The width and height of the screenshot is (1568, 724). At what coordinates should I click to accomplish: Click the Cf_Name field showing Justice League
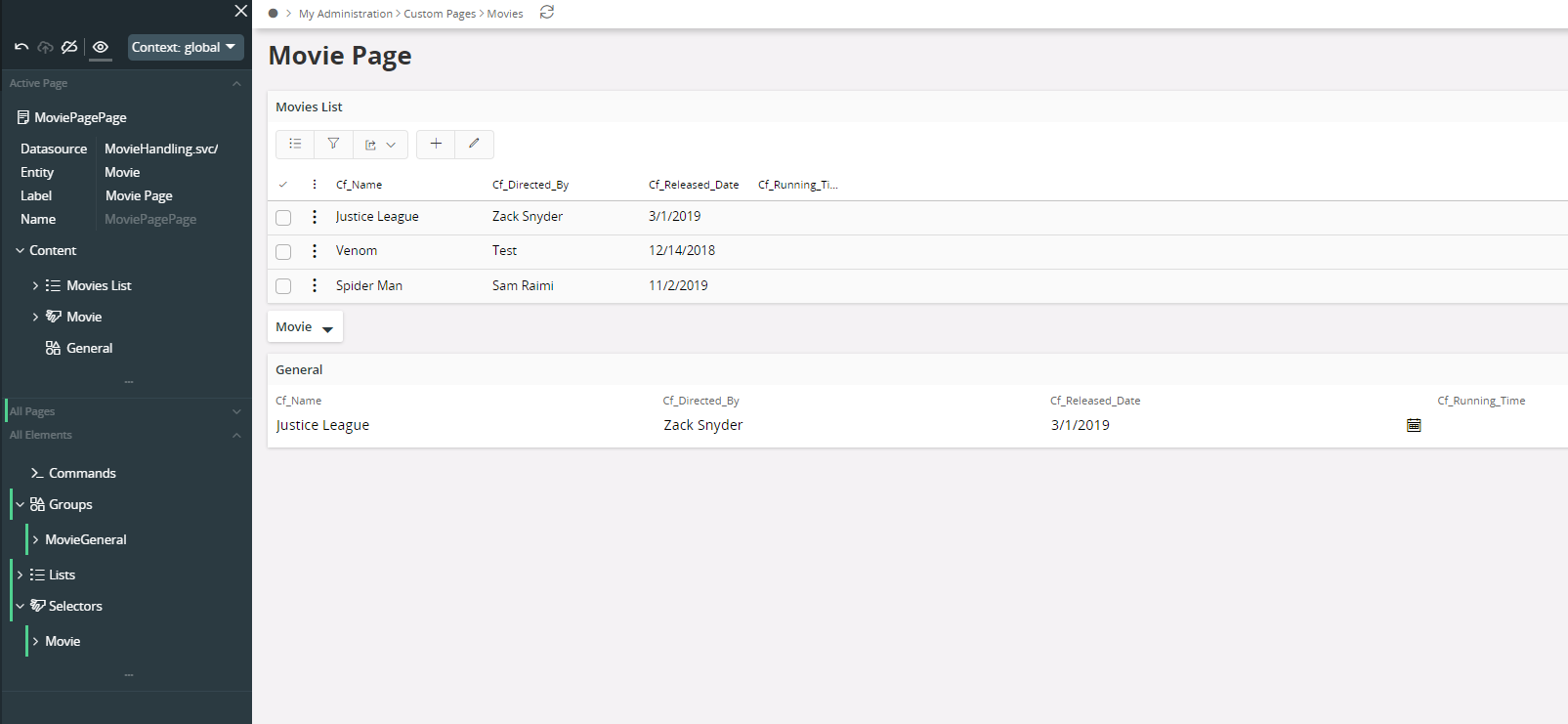pos(322,425)
